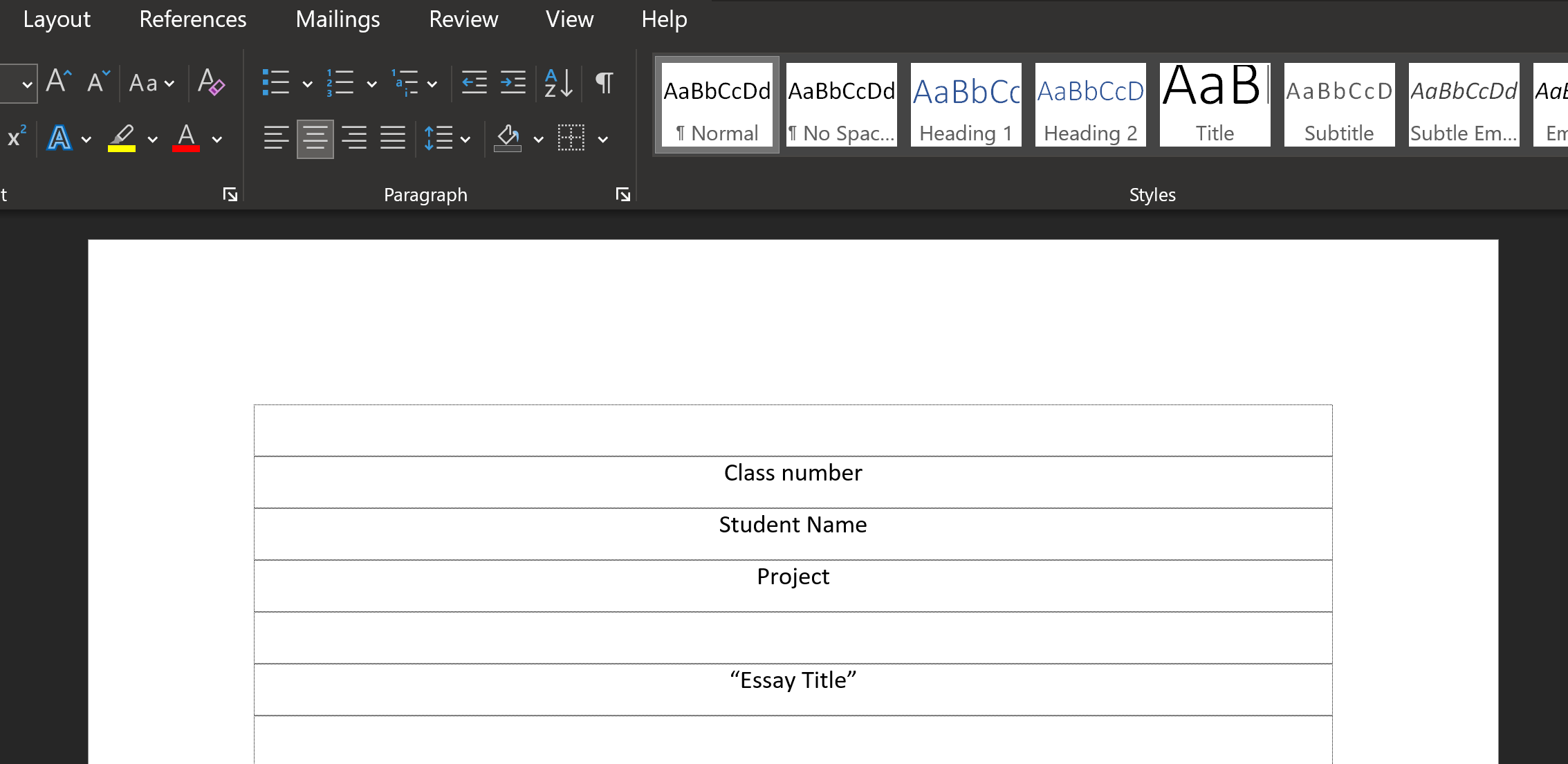Viewport: 1568px width, 764px height.
Task: Select the Increase Indent icon
Action: click(x=510, y=82)
